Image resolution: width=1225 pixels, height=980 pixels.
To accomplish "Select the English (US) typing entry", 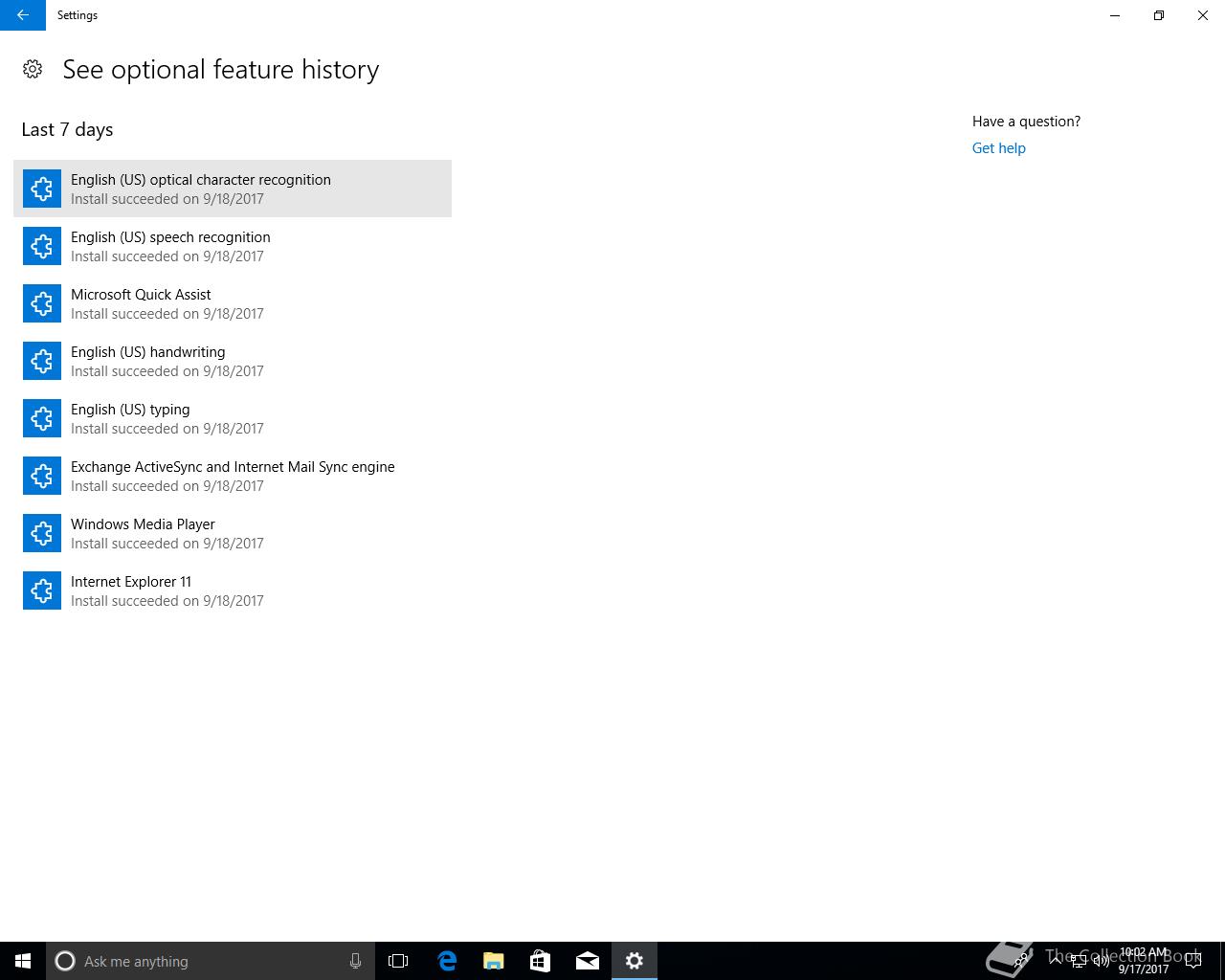I will tap(233, 418).
